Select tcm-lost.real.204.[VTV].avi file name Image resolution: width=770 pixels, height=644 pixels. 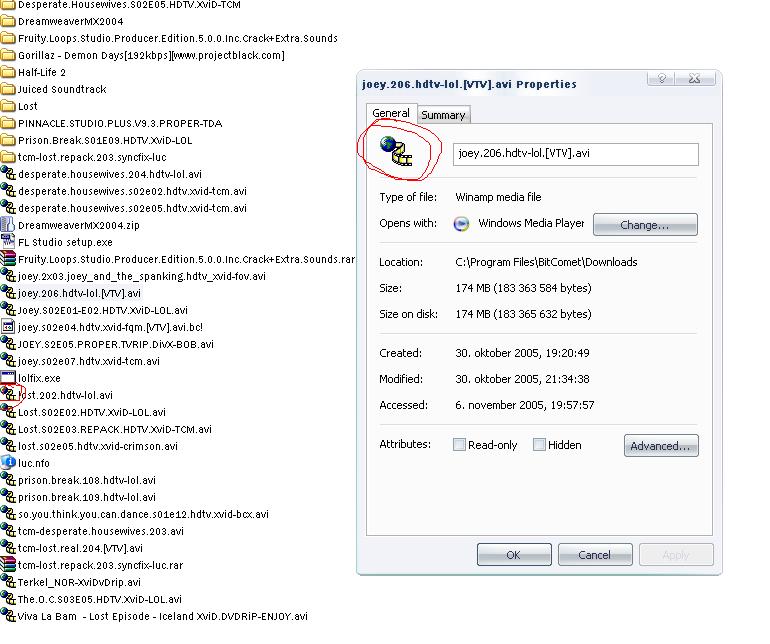(80, 548)
